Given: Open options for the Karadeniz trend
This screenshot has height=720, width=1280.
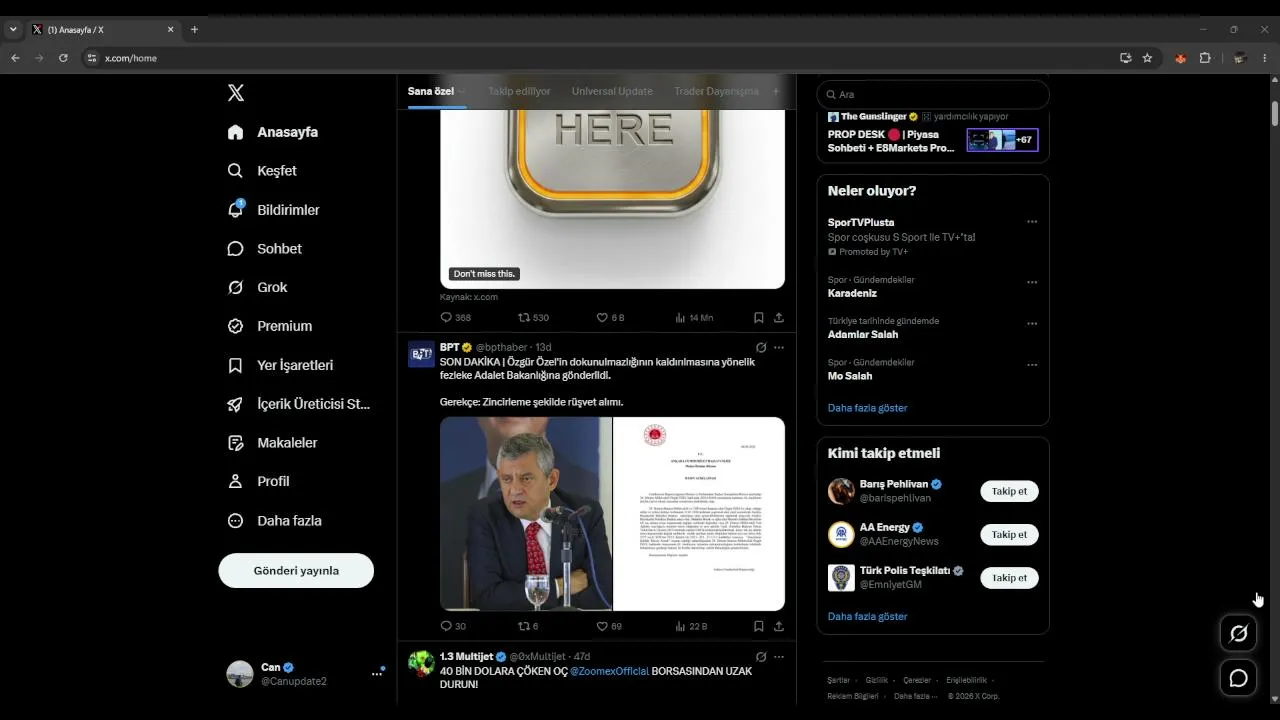Looking at the screenshot, I should [1032, 282].
